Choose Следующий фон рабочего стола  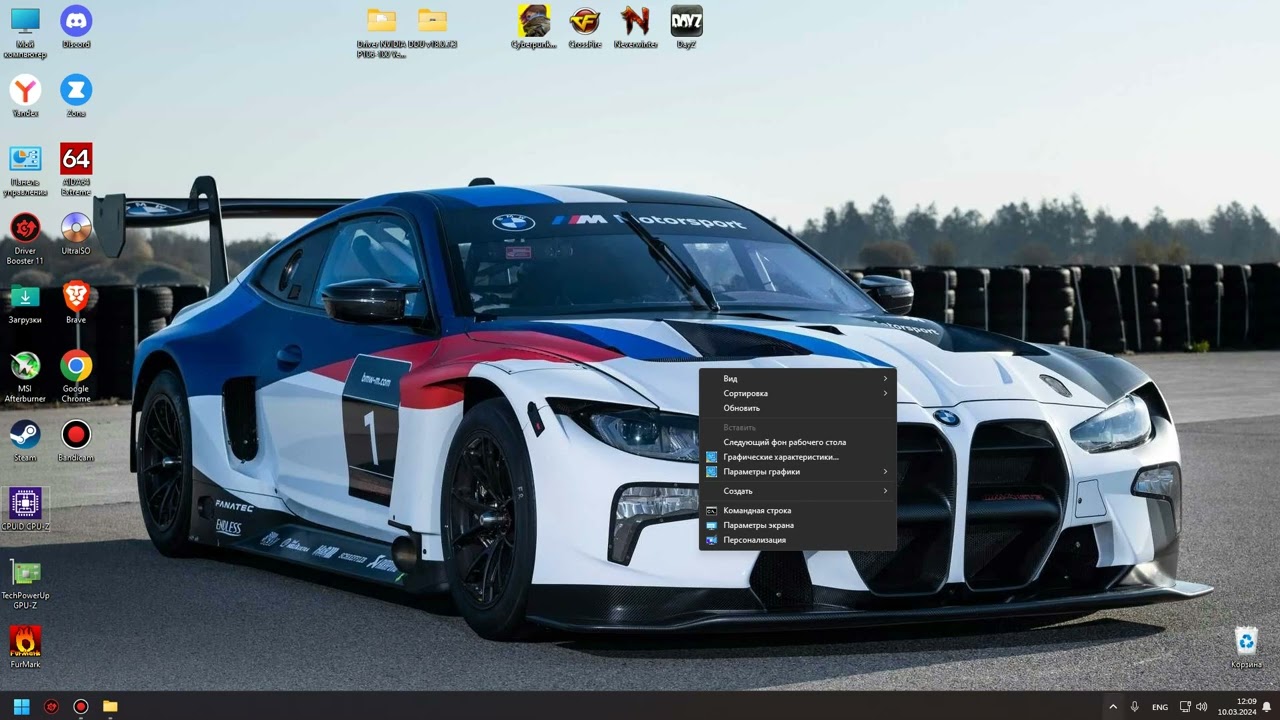[x=797, y=442]
